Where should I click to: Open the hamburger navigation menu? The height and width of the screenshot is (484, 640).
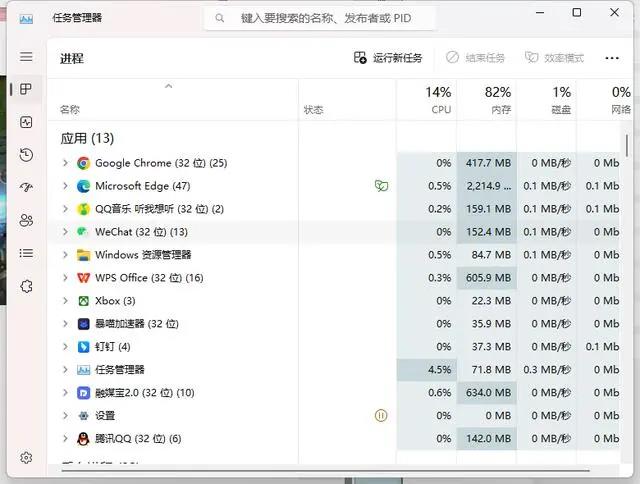click(x=26, y=56)
